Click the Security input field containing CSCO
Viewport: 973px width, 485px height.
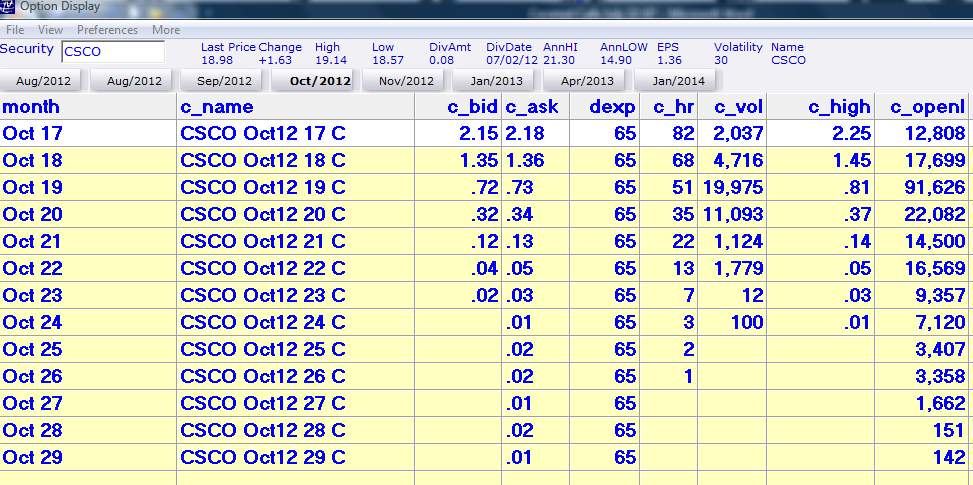pos(113,51)
